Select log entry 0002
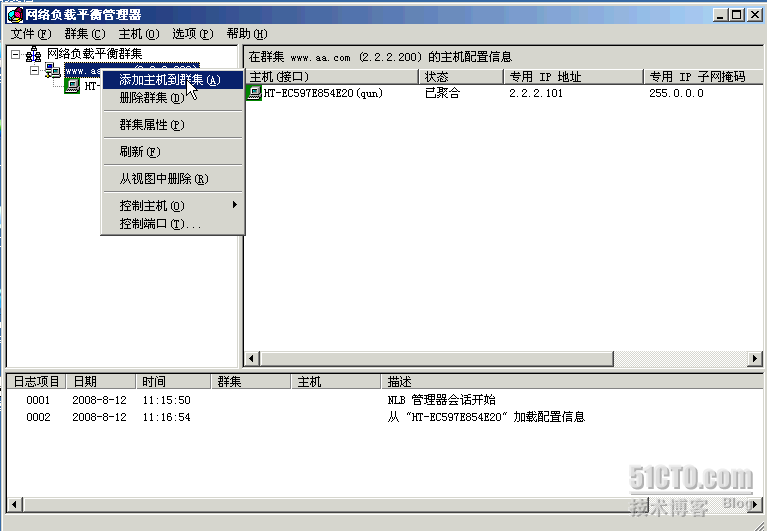 click(x=384, y=417)
